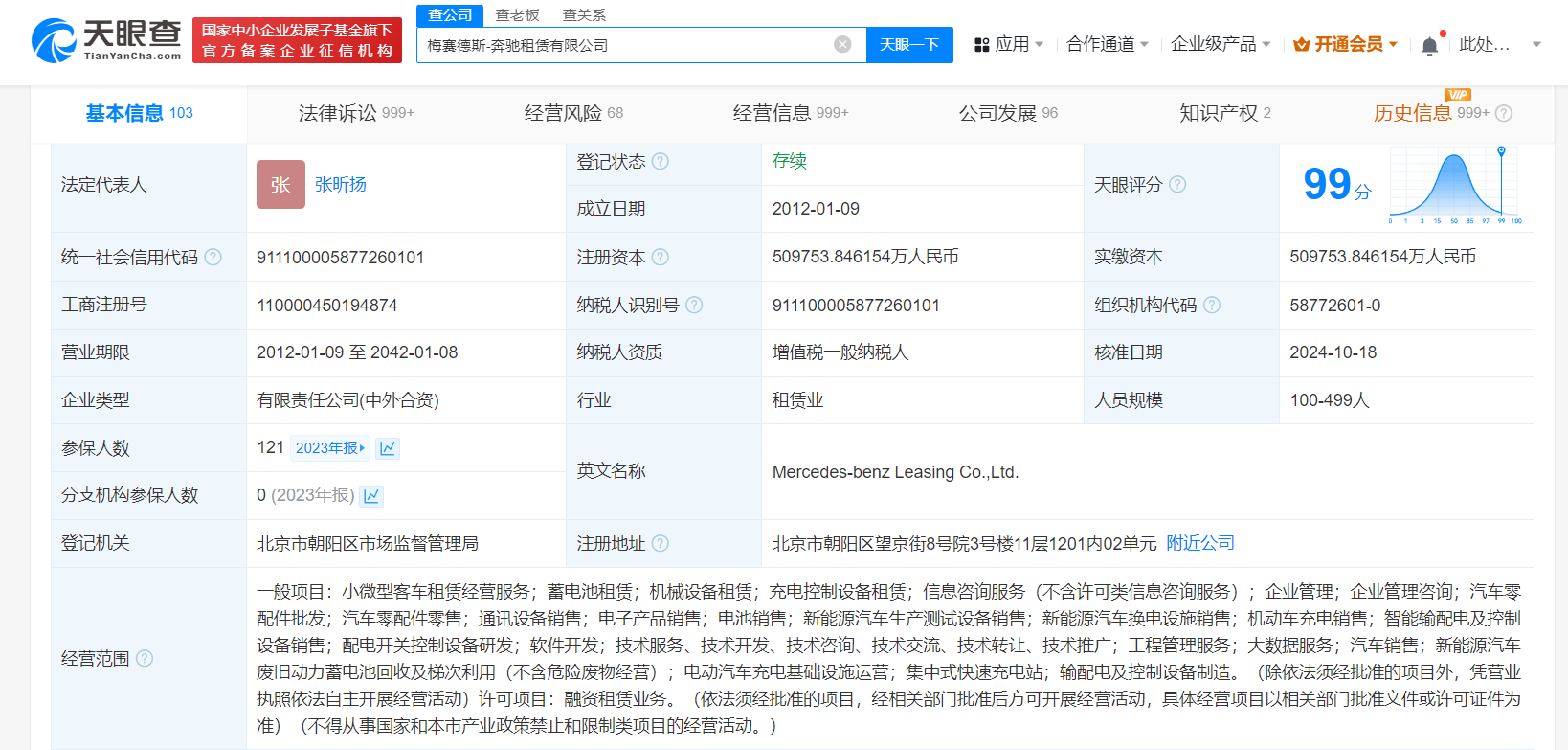Open 张昕扬 profile link

[341, 184]
